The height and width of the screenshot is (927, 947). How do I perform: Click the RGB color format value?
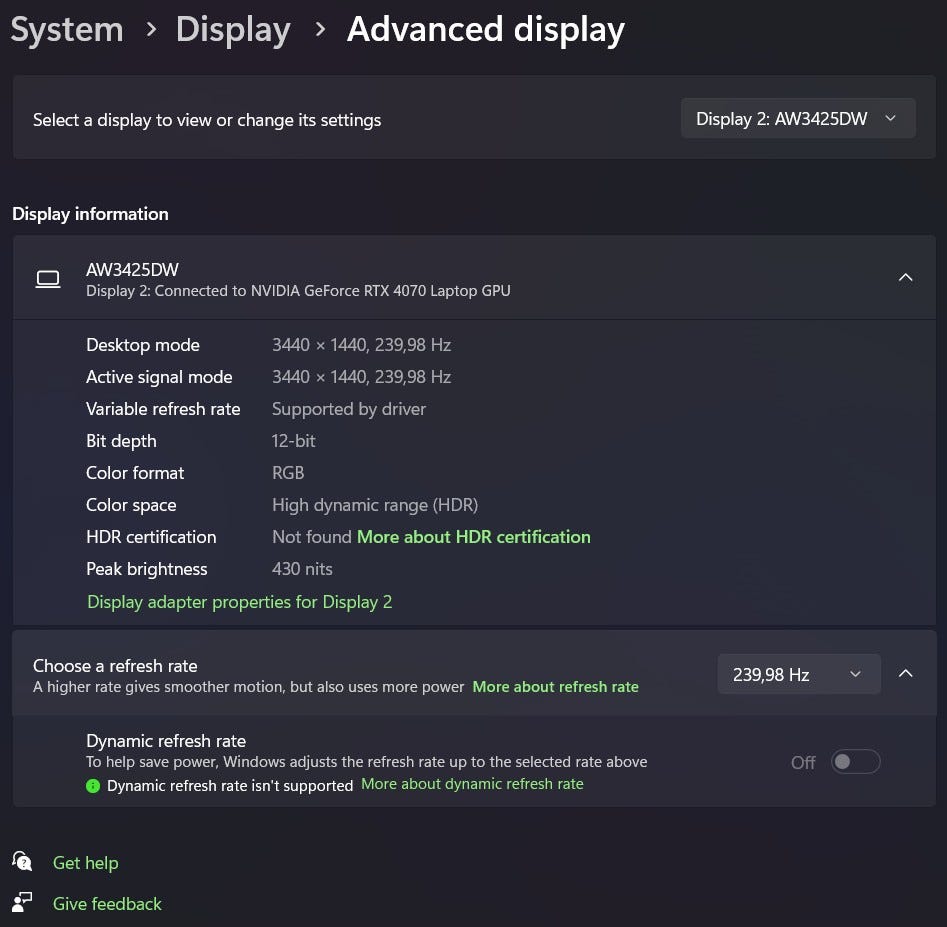pyautogui.click(x=288, y=473)
